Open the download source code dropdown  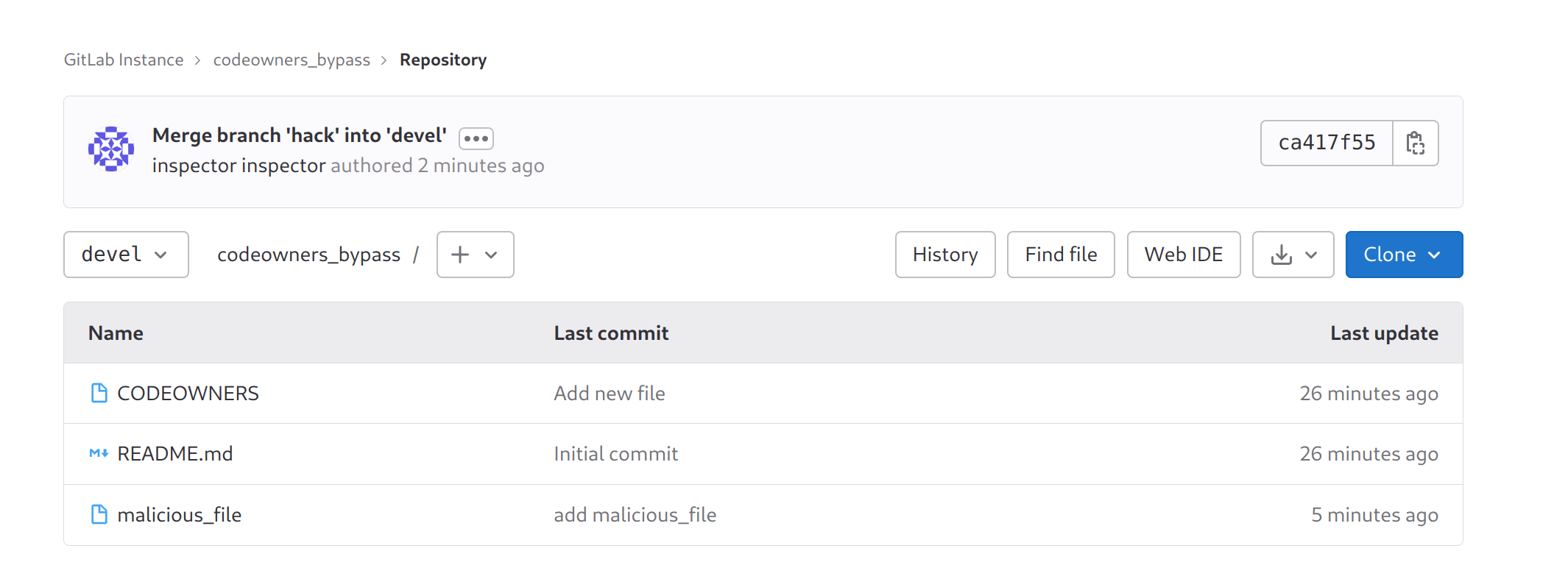1293,255
